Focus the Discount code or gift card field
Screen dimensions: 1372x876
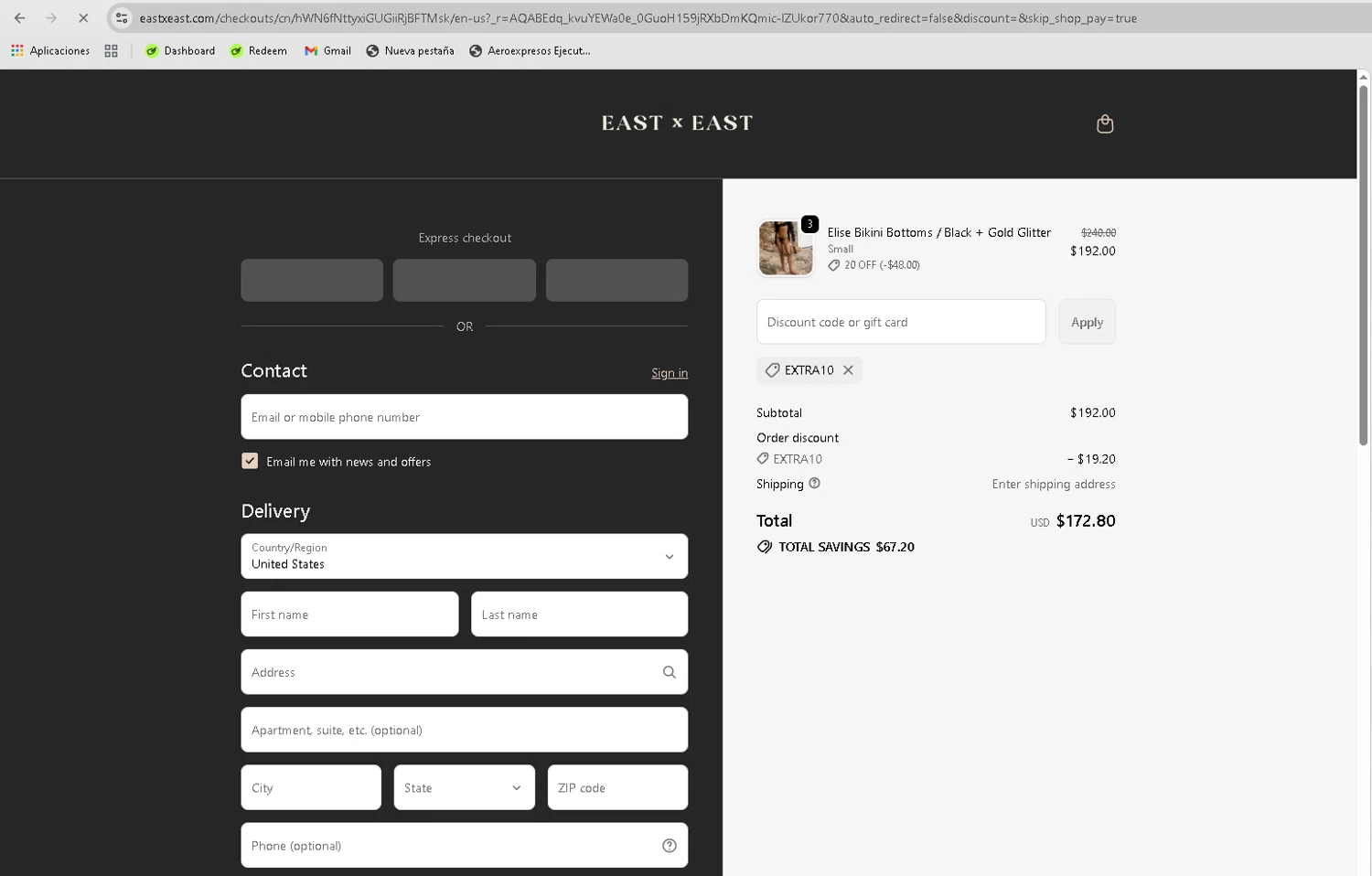901,322
